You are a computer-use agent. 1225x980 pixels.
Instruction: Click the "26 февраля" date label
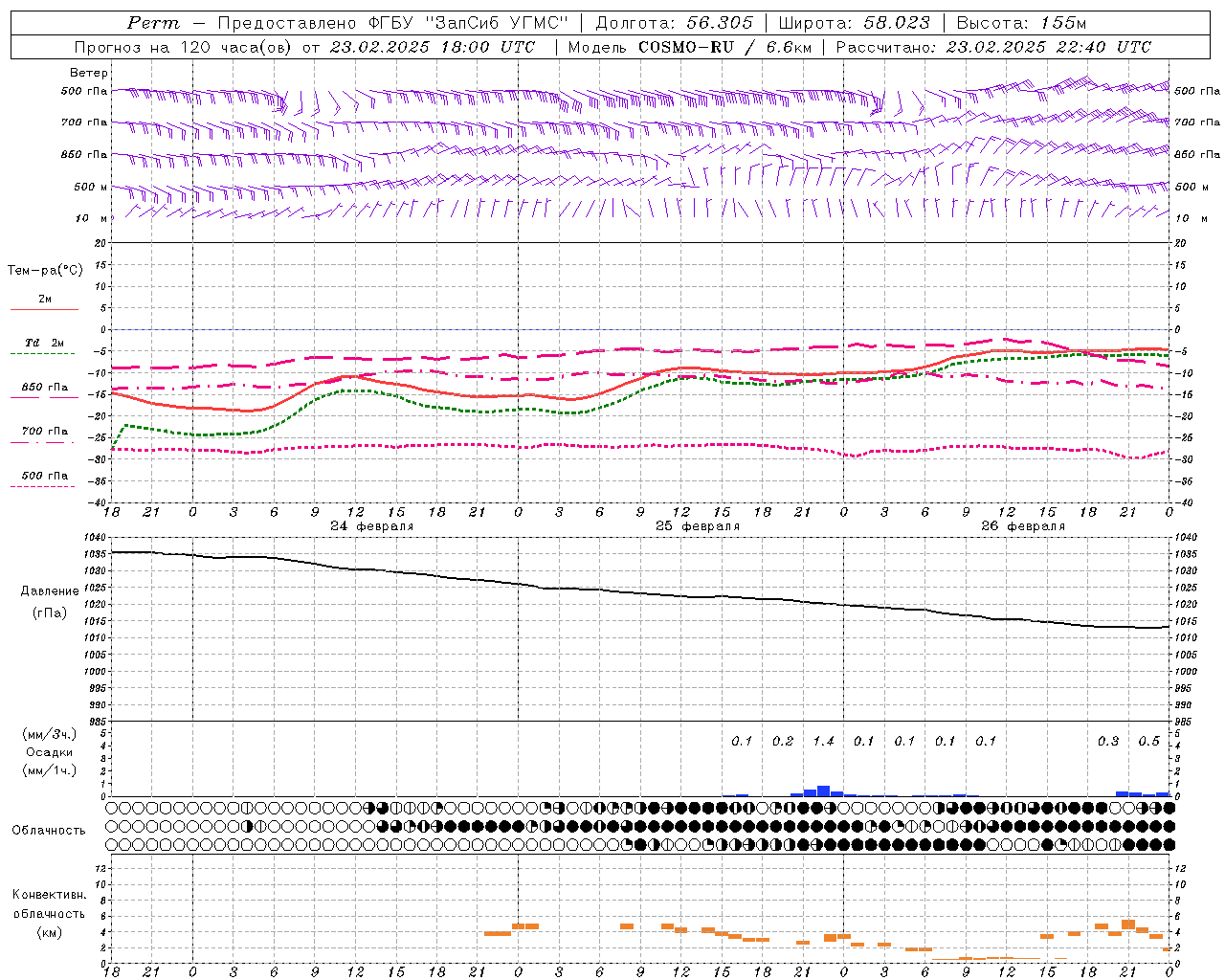click(x=1023, y=526)
